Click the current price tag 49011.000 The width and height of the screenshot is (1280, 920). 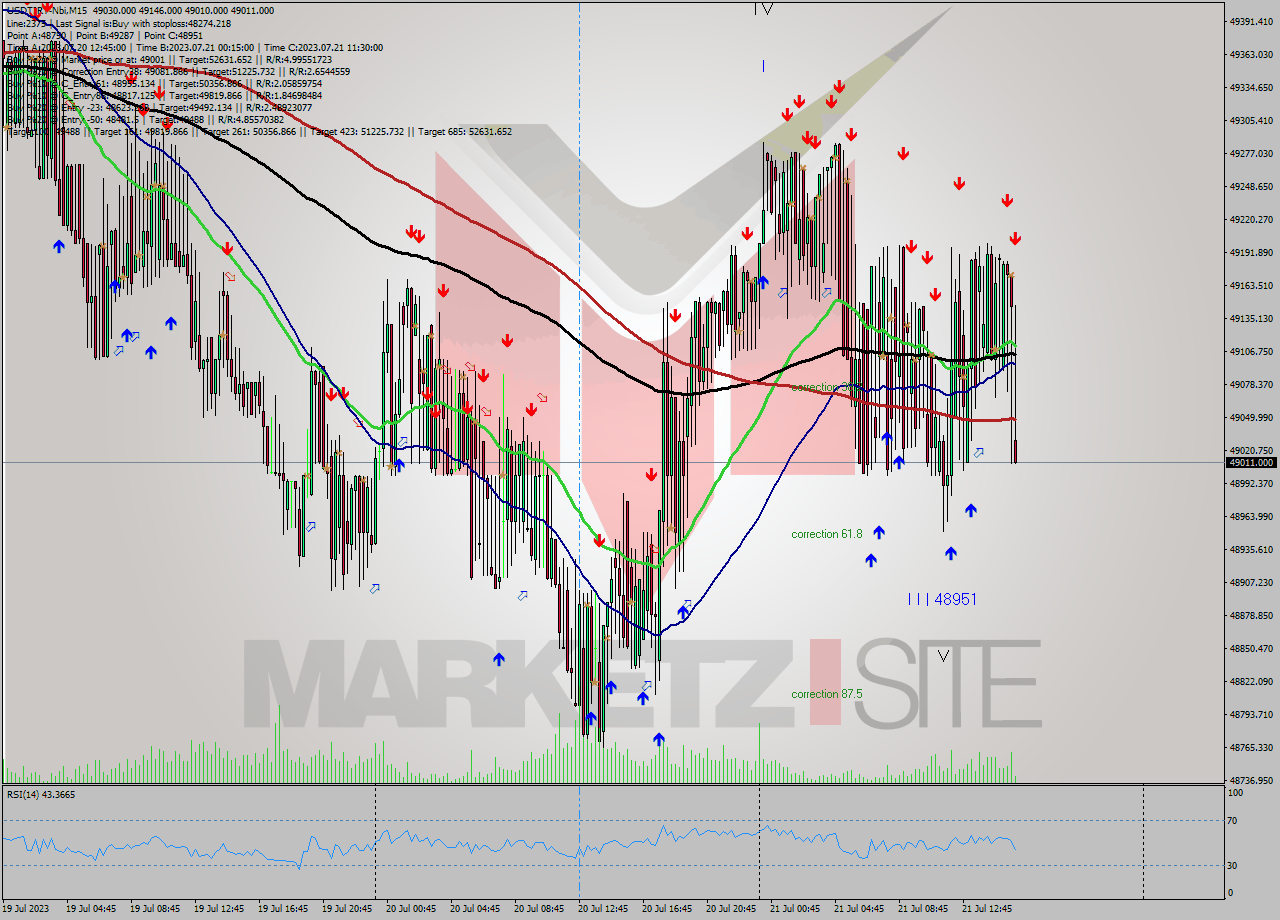pos(1251,462)
